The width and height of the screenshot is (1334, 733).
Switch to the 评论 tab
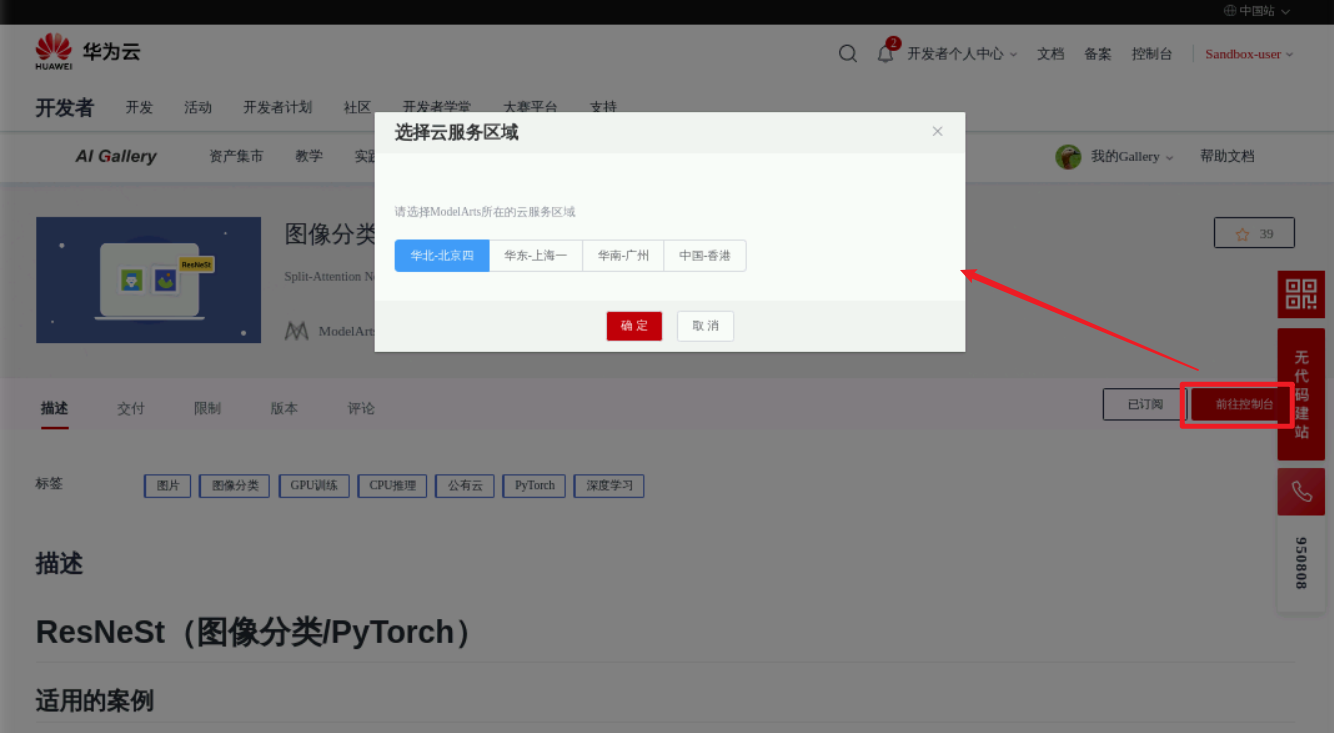[361, 408]
